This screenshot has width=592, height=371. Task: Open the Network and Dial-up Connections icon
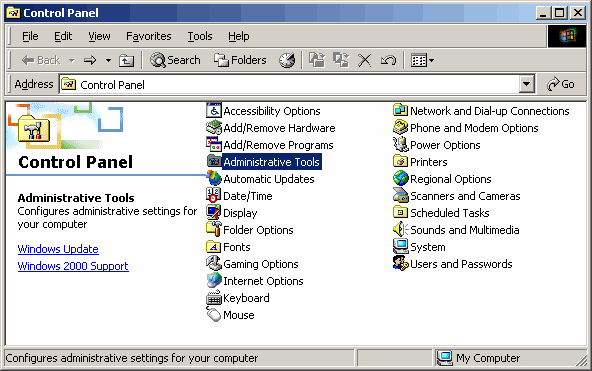[401, 111]
